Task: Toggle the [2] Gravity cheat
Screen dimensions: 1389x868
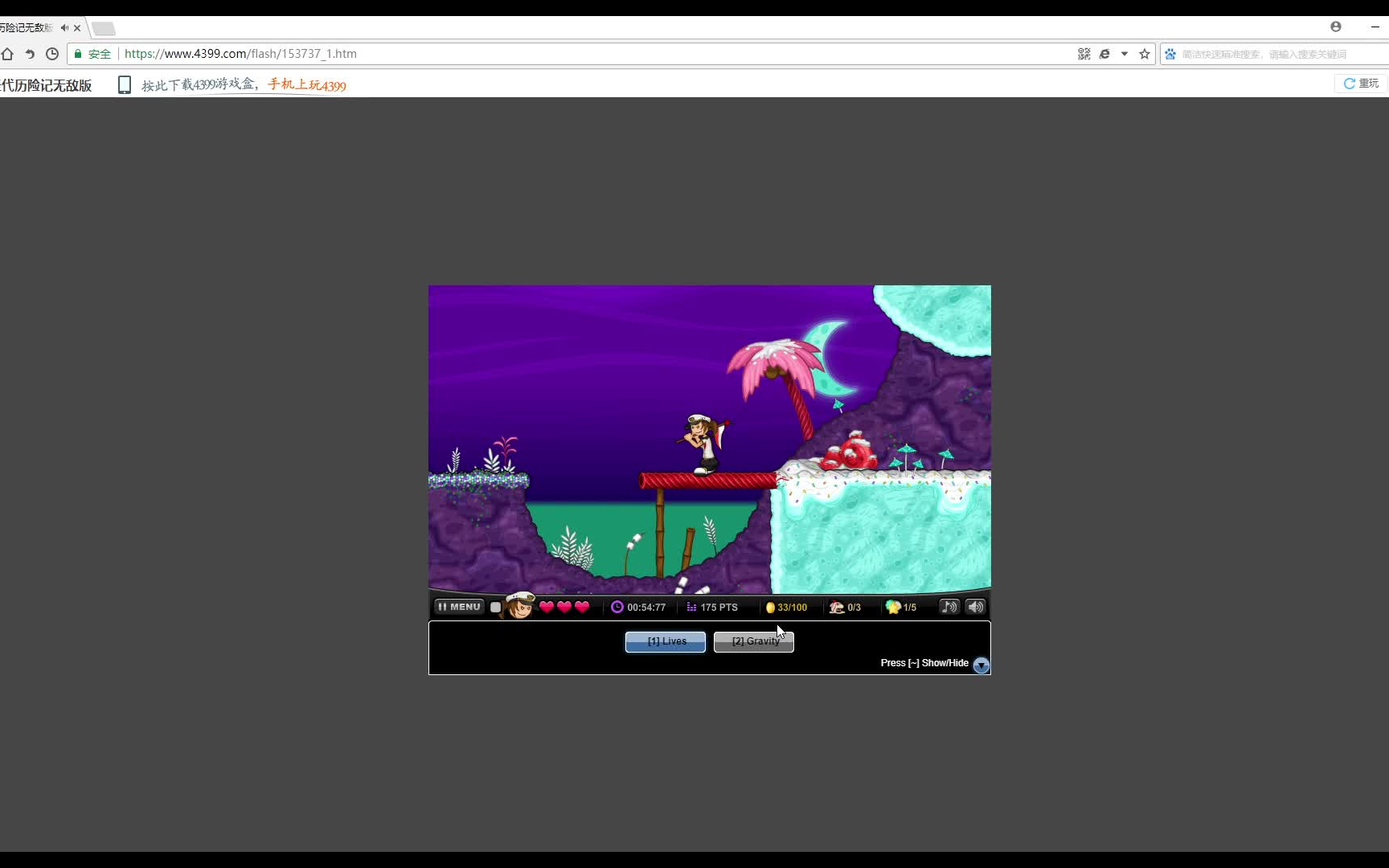Action: (754, 641)
